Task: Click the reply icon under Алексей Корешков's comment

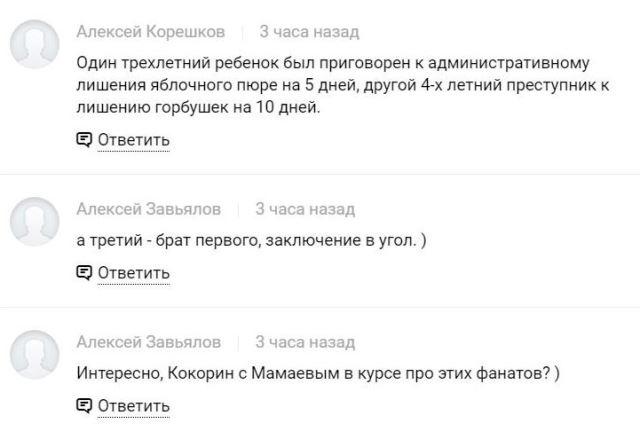Action: 84,140
